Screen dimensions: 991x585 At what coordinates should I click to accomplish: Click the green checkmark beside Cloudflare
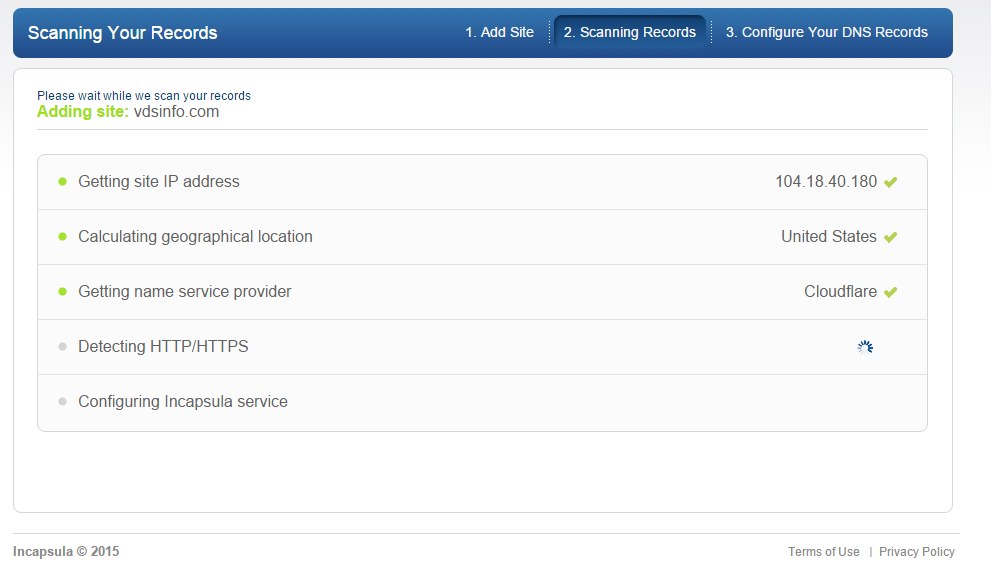click(891, 292)
